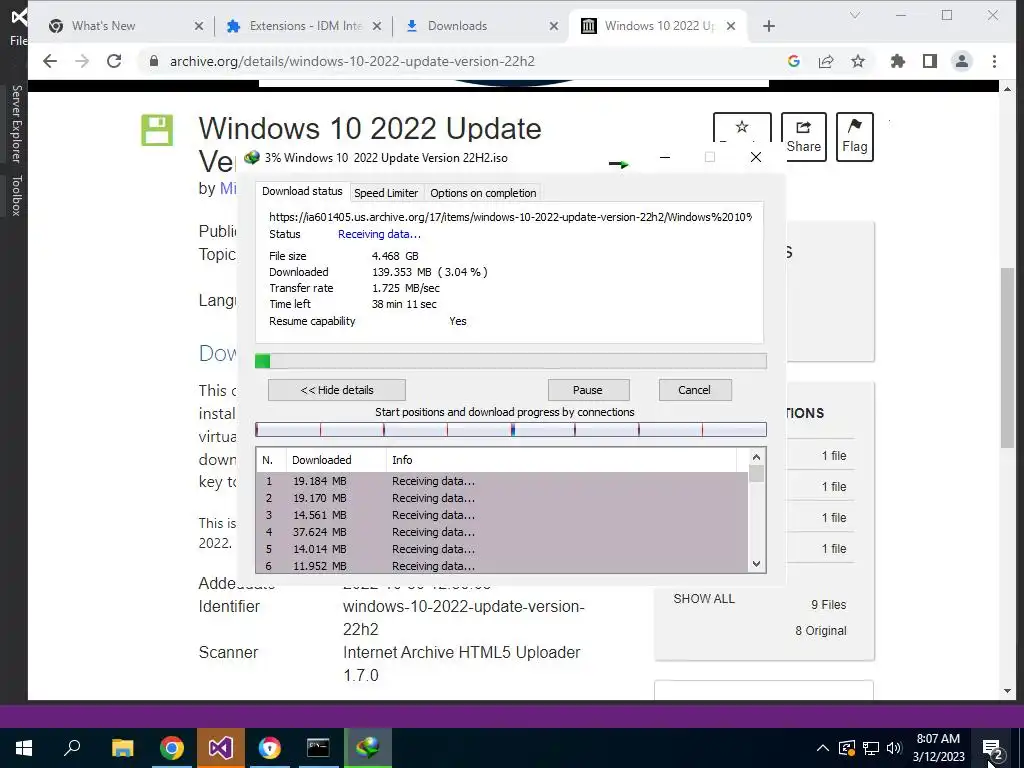Viewport: 1024px width, 768px height.
Task: Open Google icon in address bar
Action: click(x=793, y=61)
